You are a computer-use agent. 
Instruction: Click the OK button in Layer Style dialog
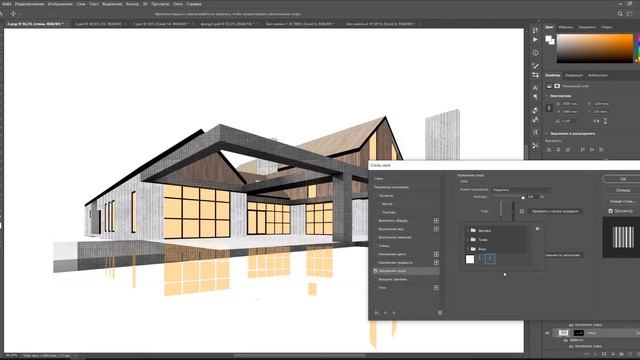click(x=622, y=179)
